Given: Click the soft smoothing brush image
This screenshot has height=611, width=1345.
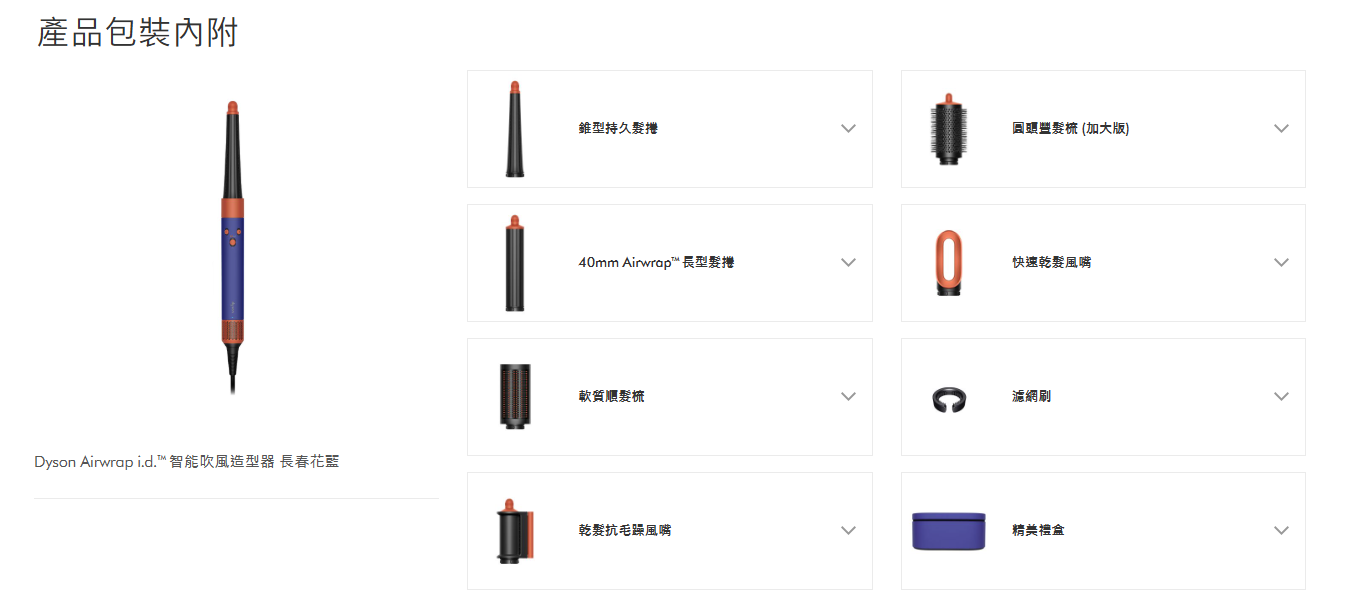Looking at the screenshot, I should click(514, 397).
